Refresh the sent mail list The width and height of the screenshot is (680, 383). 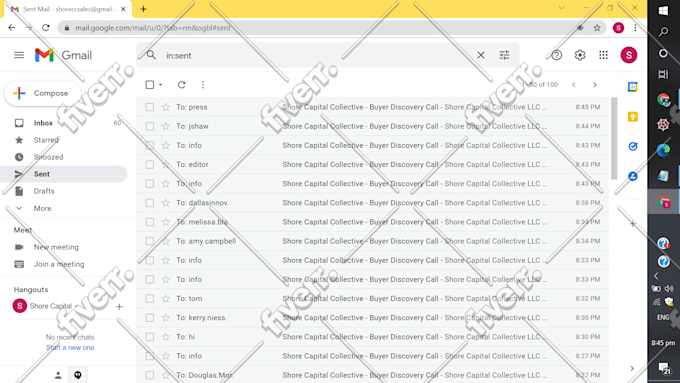pyautogui.click(x=182, y=85)
